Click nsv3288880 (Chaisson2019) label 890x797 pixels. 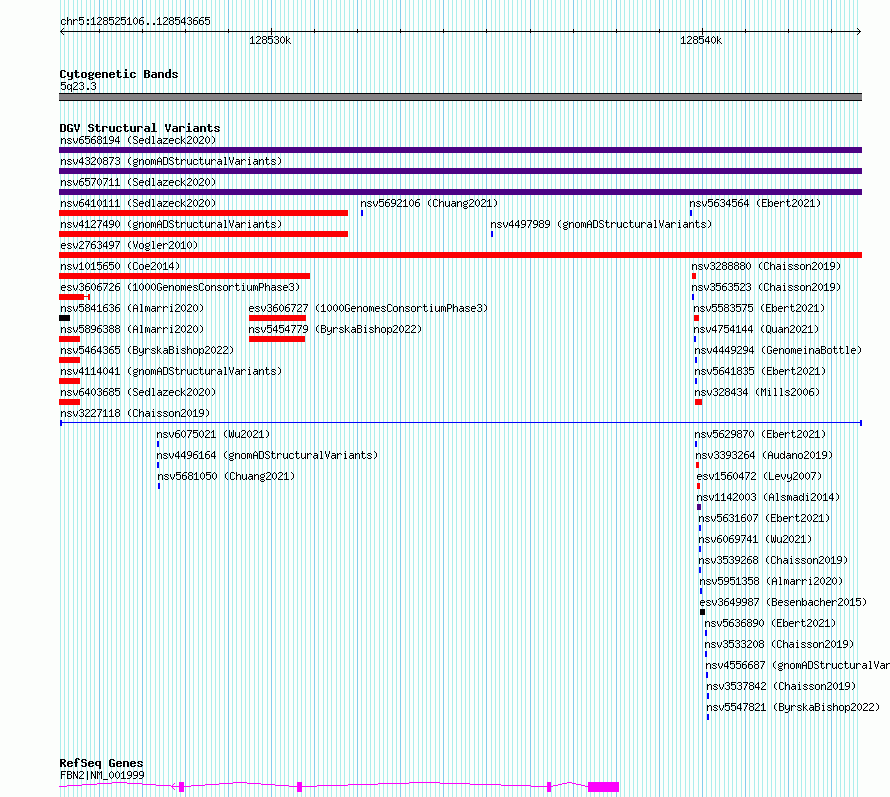pos(766,266)
